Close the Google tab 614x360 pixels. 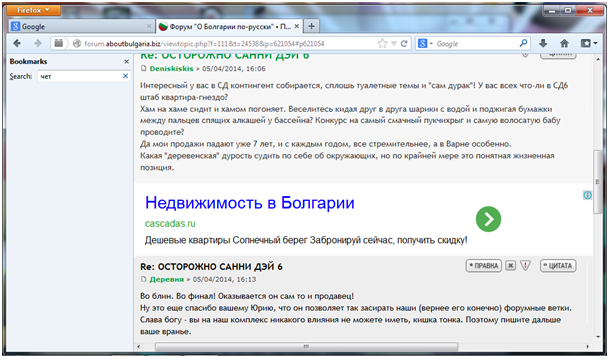point(149,26)
